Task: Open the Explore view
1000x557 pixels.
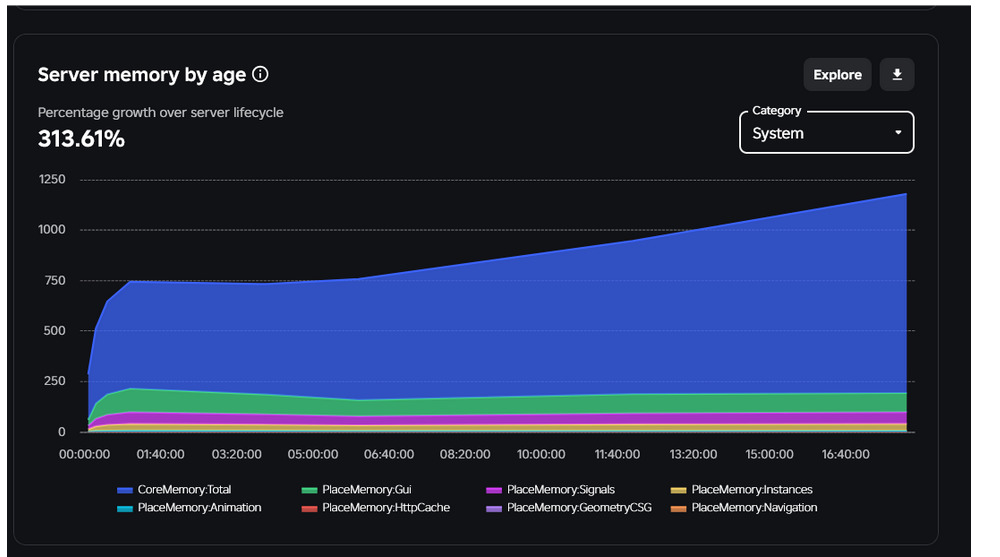Action: pyautogui.click(x=837, y=75)
